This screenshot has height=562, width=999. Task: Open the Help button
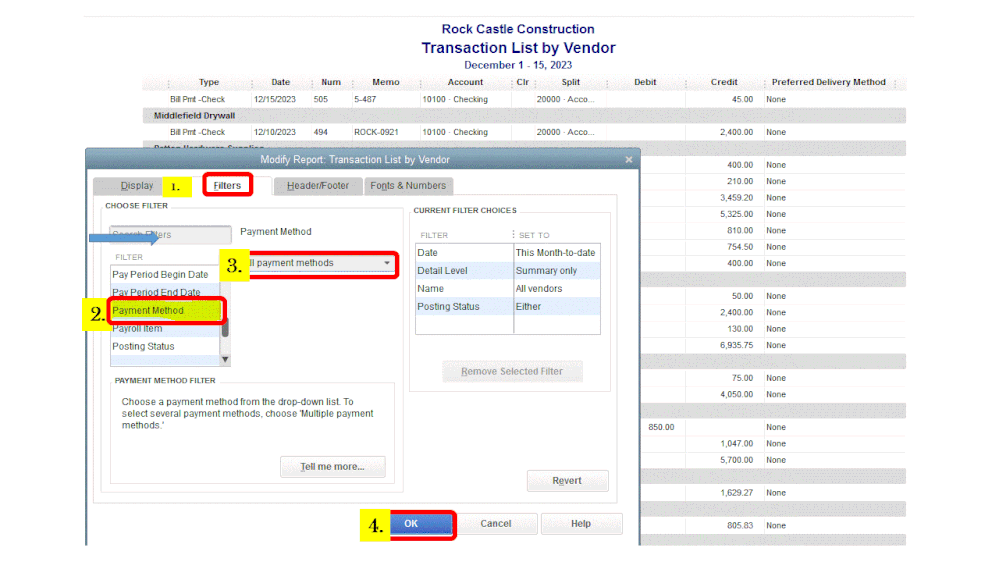coord(581,524)
